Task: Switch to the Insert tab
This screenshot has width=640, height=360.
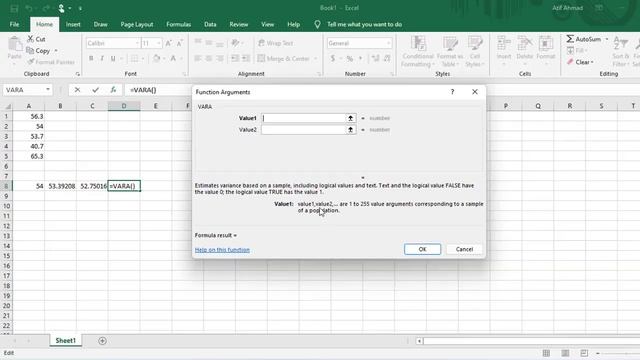Action: [73, 24]
